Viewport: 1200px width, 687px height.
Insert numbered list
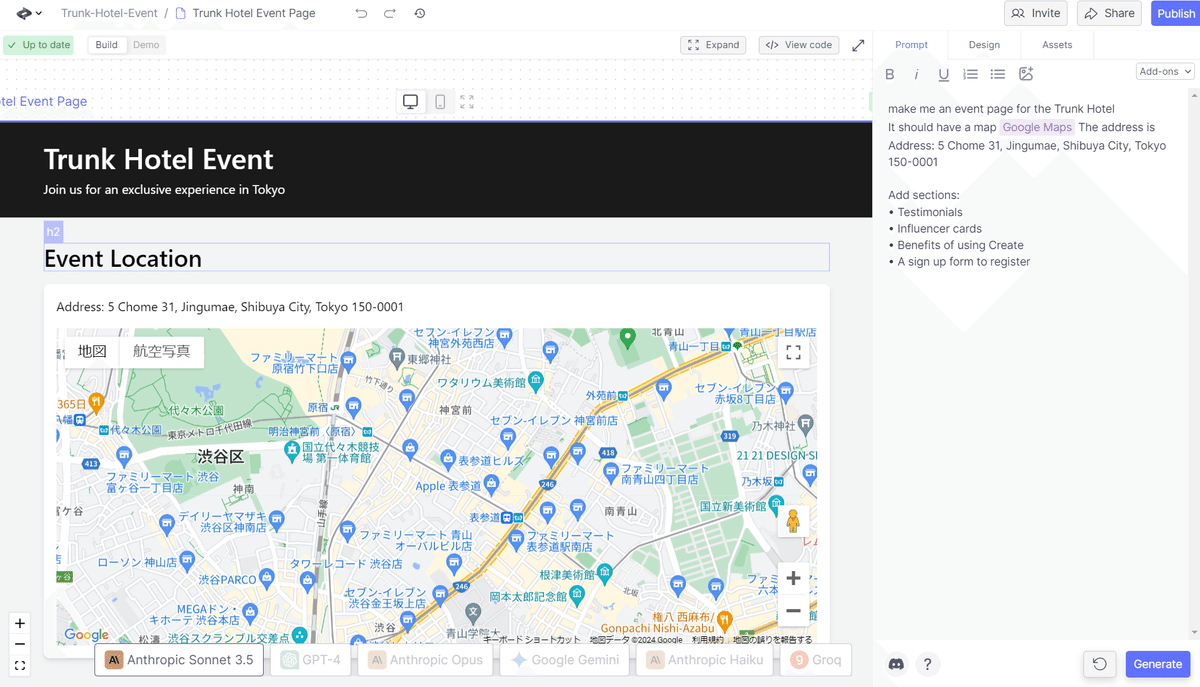pyautogui.click(x=970, y=74)
